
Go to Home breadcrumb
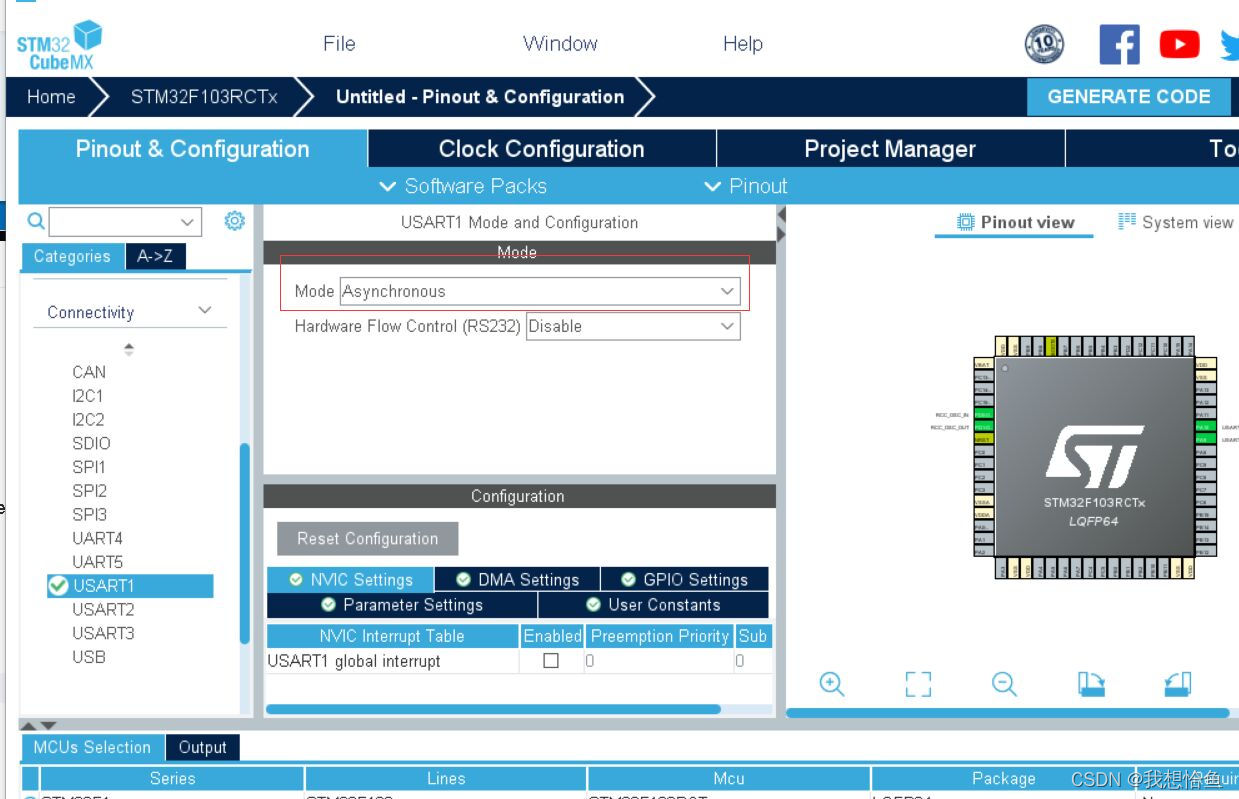(x=51, y=97)
